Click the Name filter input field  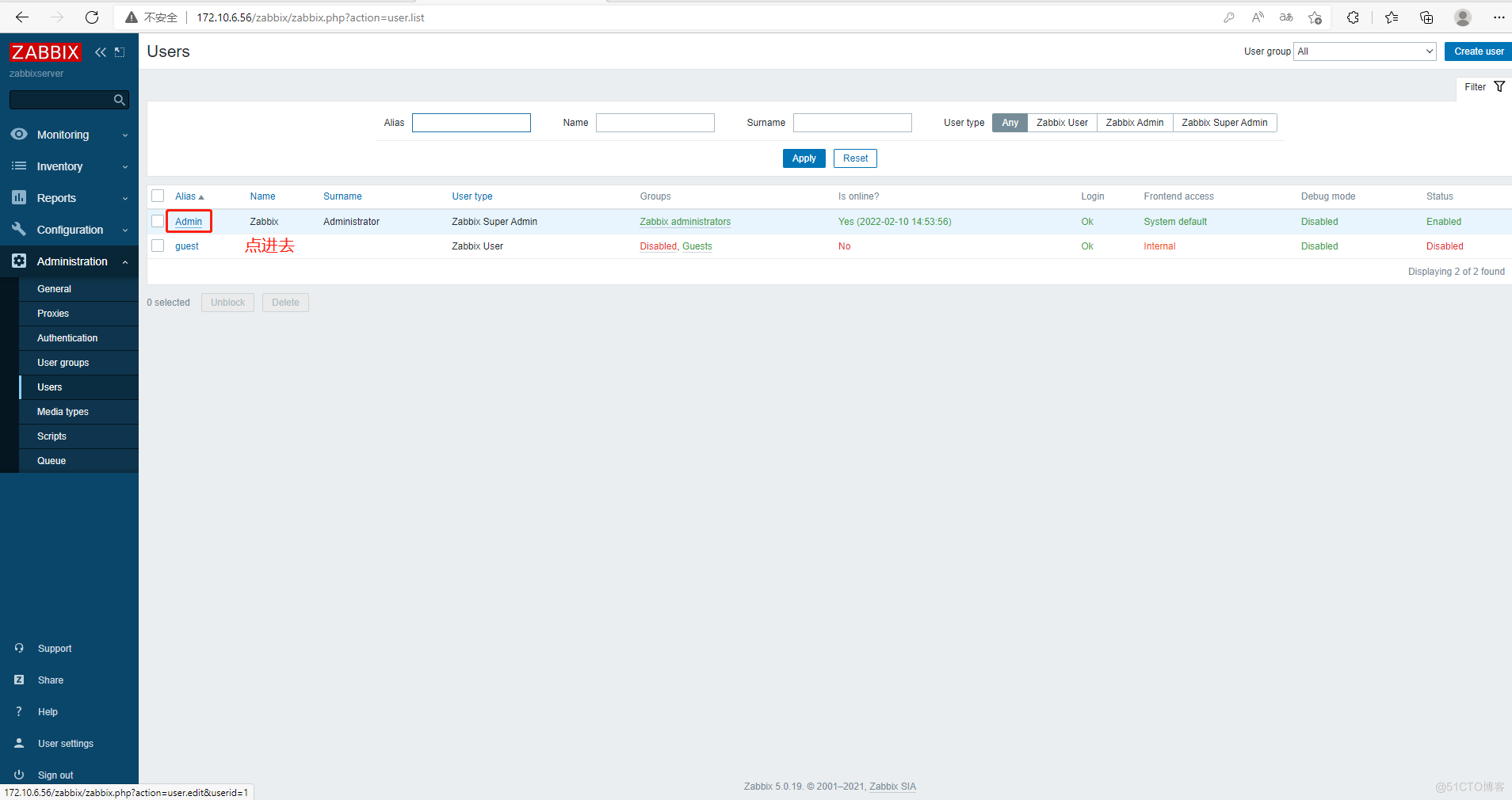655,123
